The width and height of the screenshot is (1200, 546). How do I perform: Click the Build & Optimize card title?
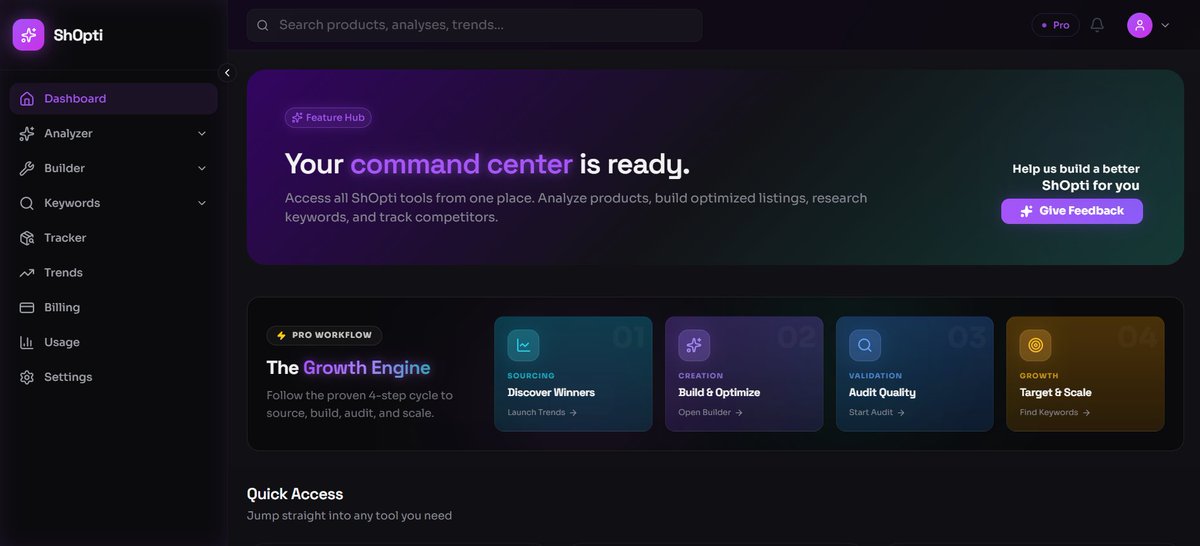coord(719,393)
